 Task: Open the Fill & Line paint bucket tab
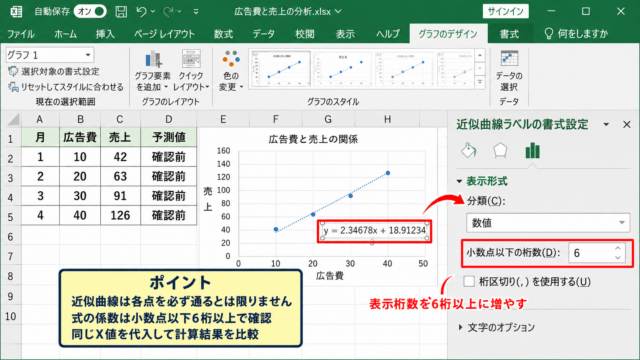[469, 151]
